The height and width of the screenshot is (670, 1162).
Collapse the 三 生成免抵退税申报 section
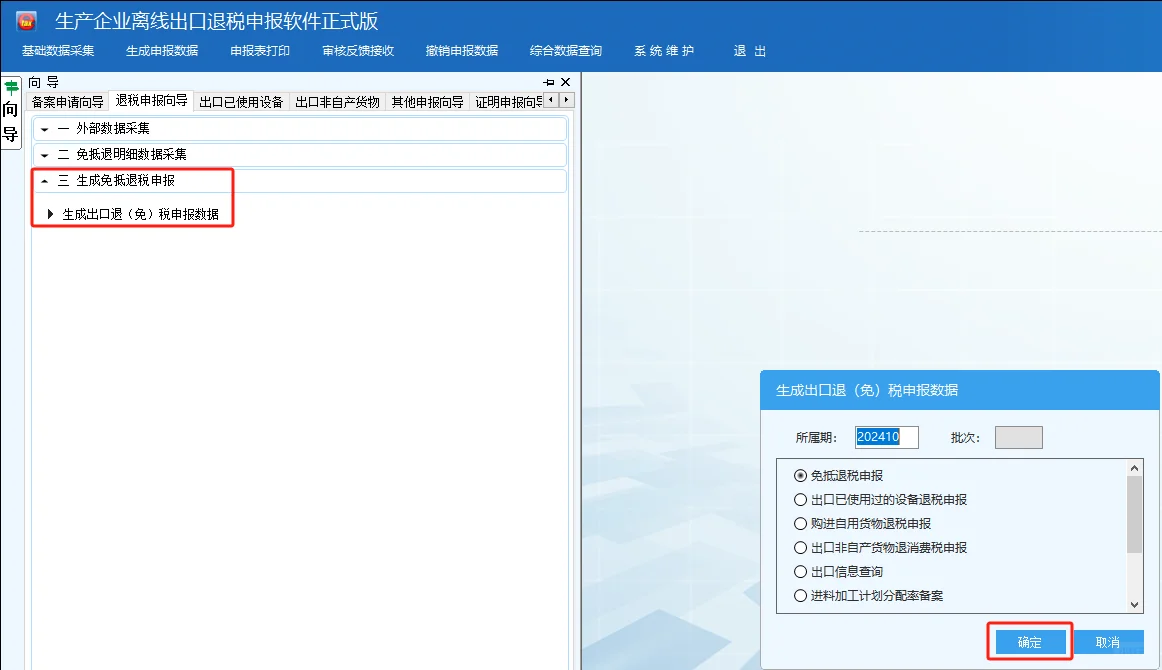coord(44,182)
